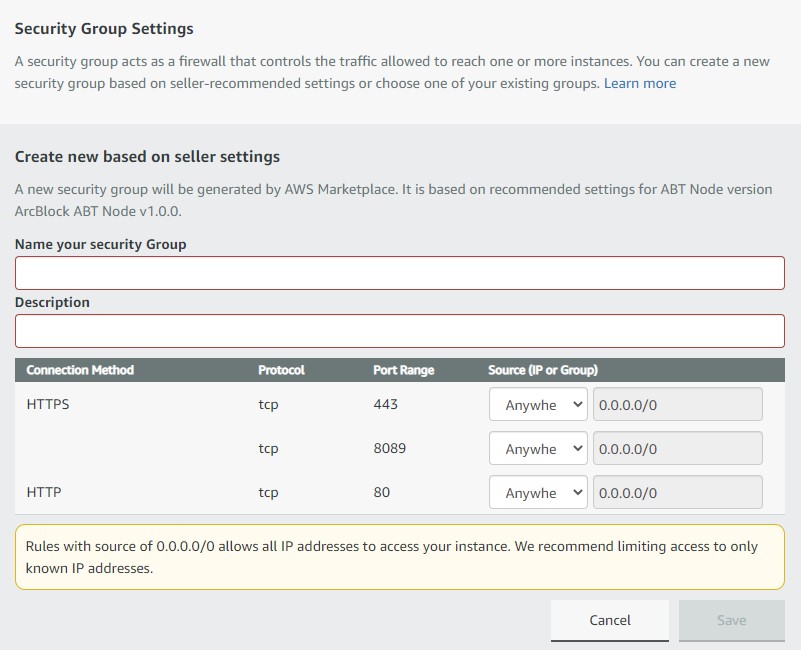Focus the Description text field
This screenshot has width=801, height=650.
click(399, 331)
